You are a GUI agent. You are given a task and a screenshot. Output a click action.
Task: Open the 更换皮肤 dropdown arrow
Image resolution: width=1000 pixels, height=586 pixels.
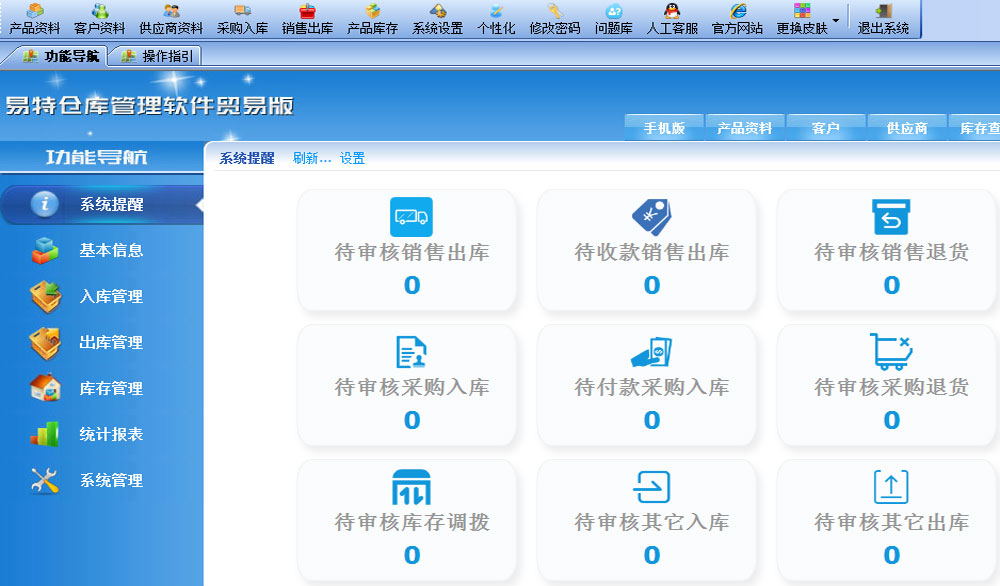pyautogui.click(x=835, y=20)
